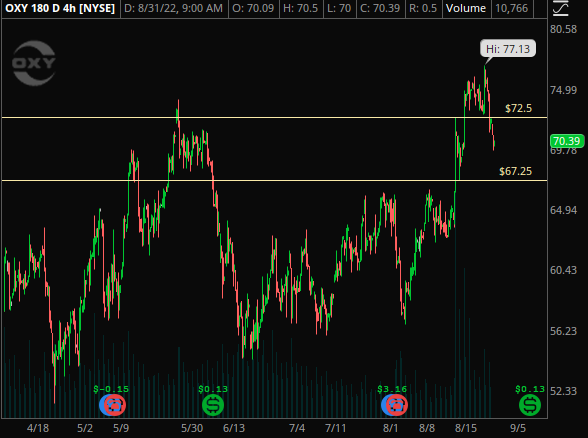Click the 5/30 date axis label
588x438 pixels.
pyautogui.click(x=192, y=428)
